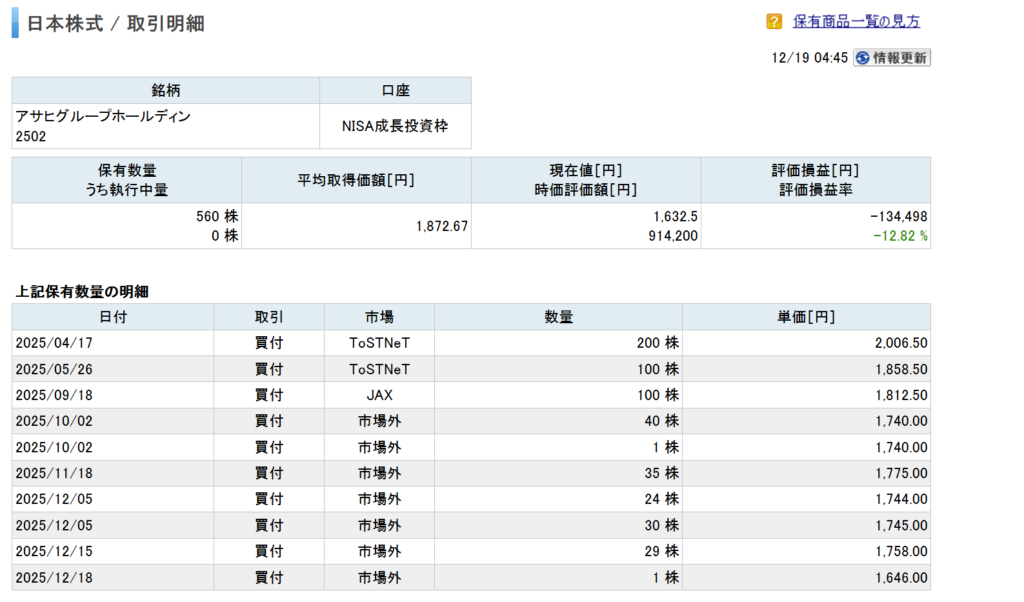1024x602 pixels.
Task: Click the yellow question mark help icon
Action: tap(774, 21)
